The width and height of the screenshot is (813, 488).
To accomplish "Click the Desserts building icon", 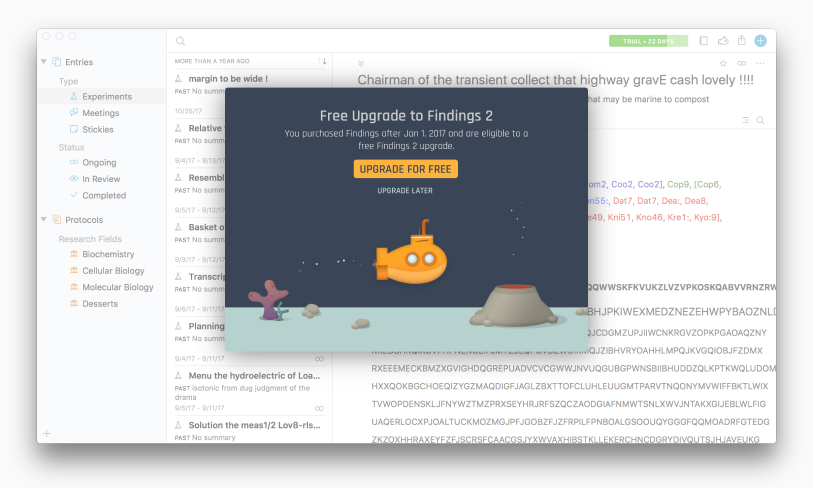I will click(x=74, y=303).
